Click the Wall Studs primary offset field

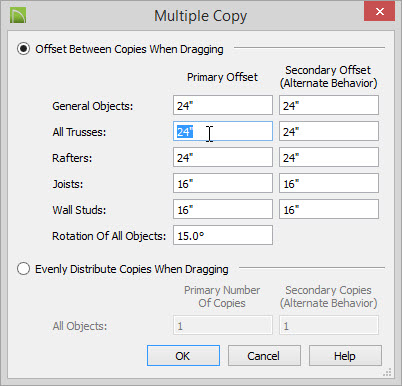click(x=223, y=209)
